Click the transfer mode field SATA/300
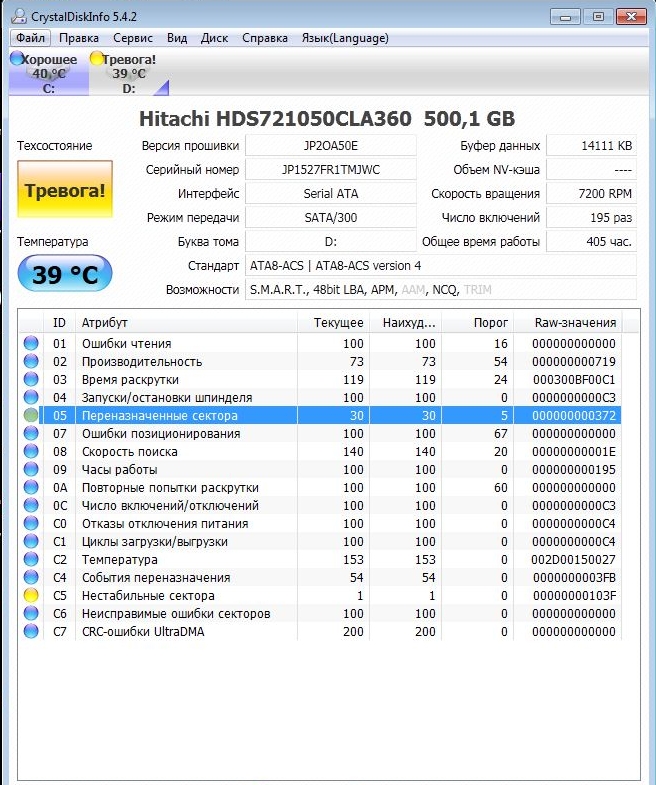The image size is (656, 785). coord(331,218)
